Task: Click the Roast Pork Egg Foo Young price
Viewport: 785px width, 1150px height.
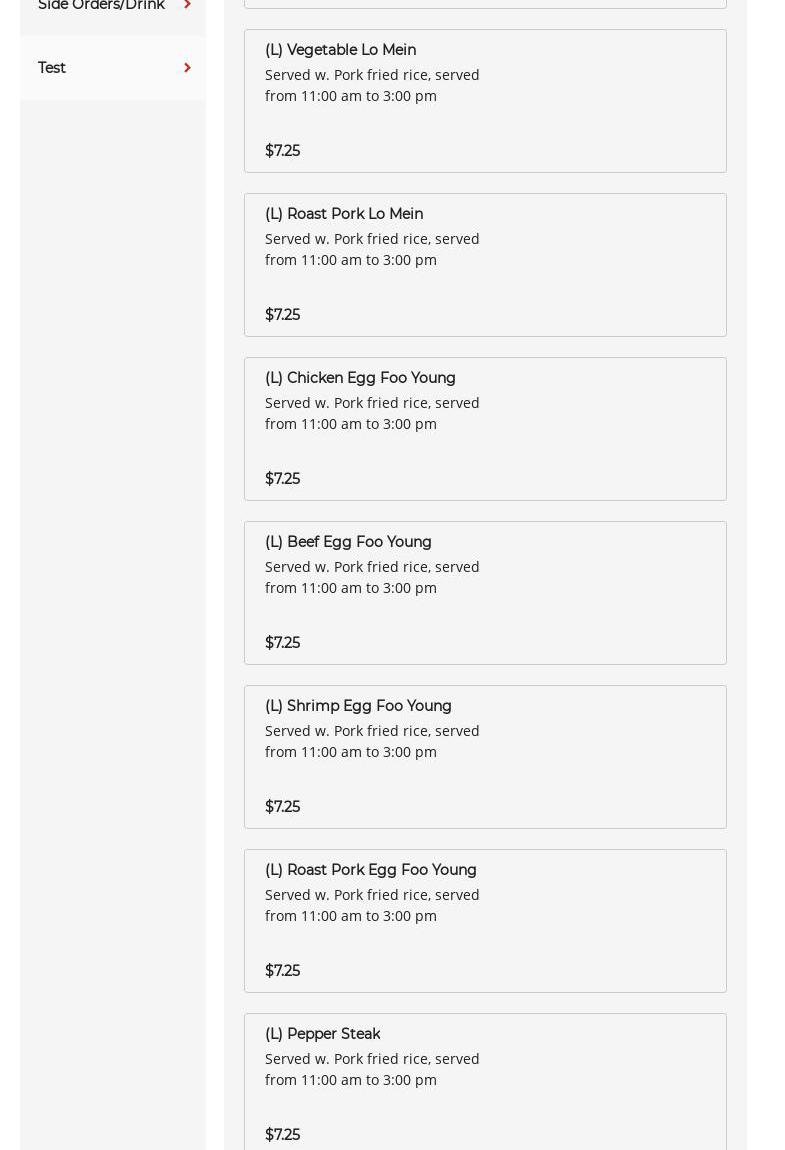Action: [x=282, y=971]
